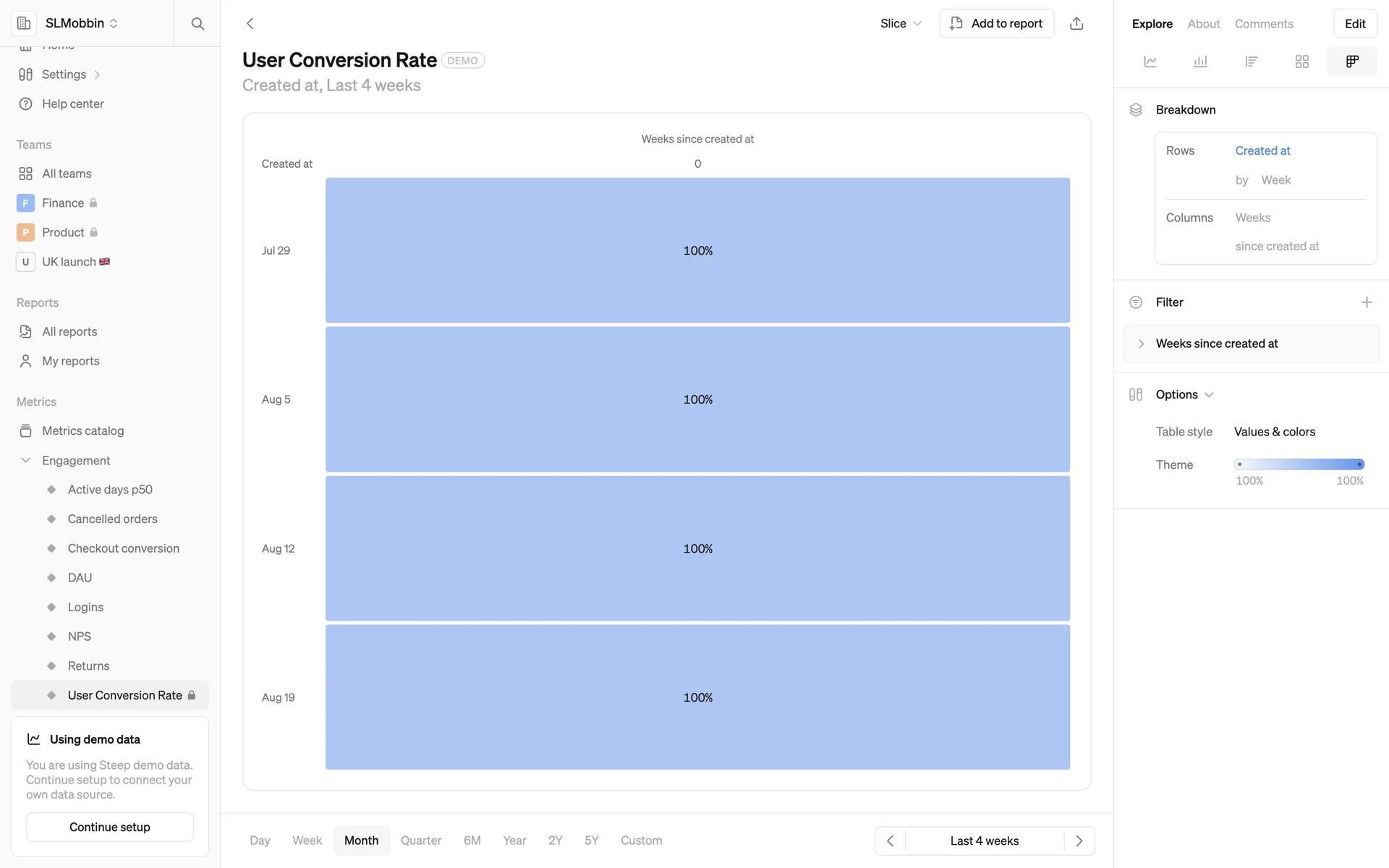The image size is (1389, 868).
Task: Switch to bar chart view
Action: coord(1201,61)
